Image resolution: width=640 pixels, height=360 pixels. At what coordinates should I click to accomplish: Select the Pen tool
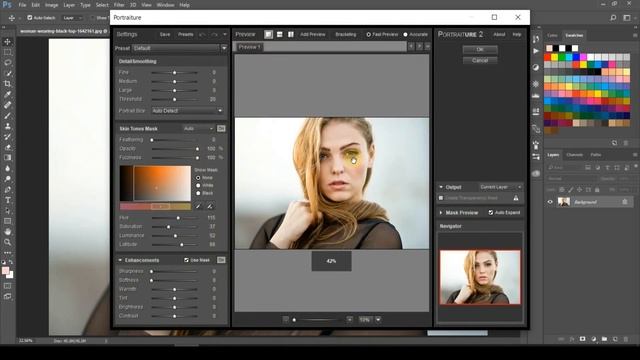[x=7, y=189]
